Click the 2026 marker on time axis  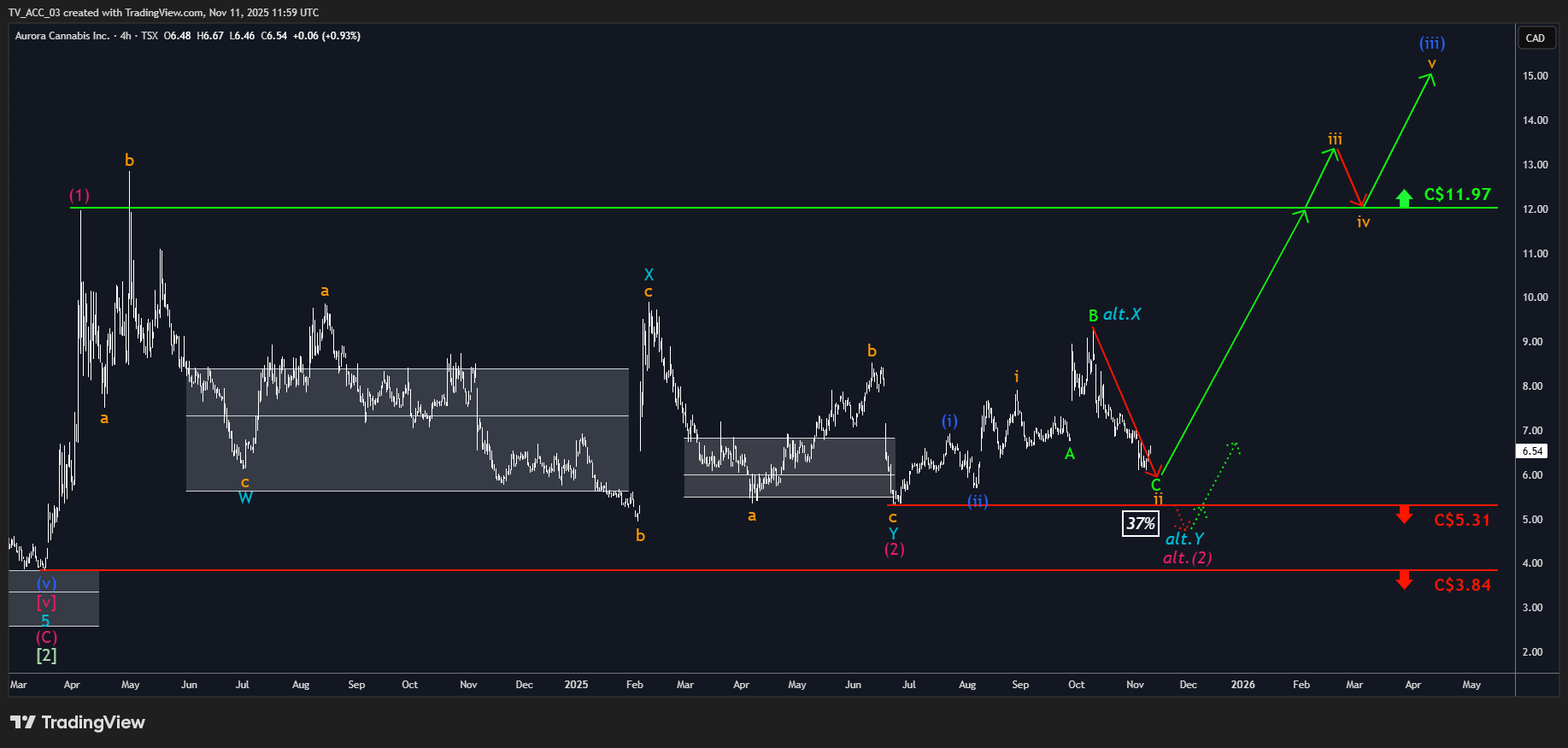1242,685
